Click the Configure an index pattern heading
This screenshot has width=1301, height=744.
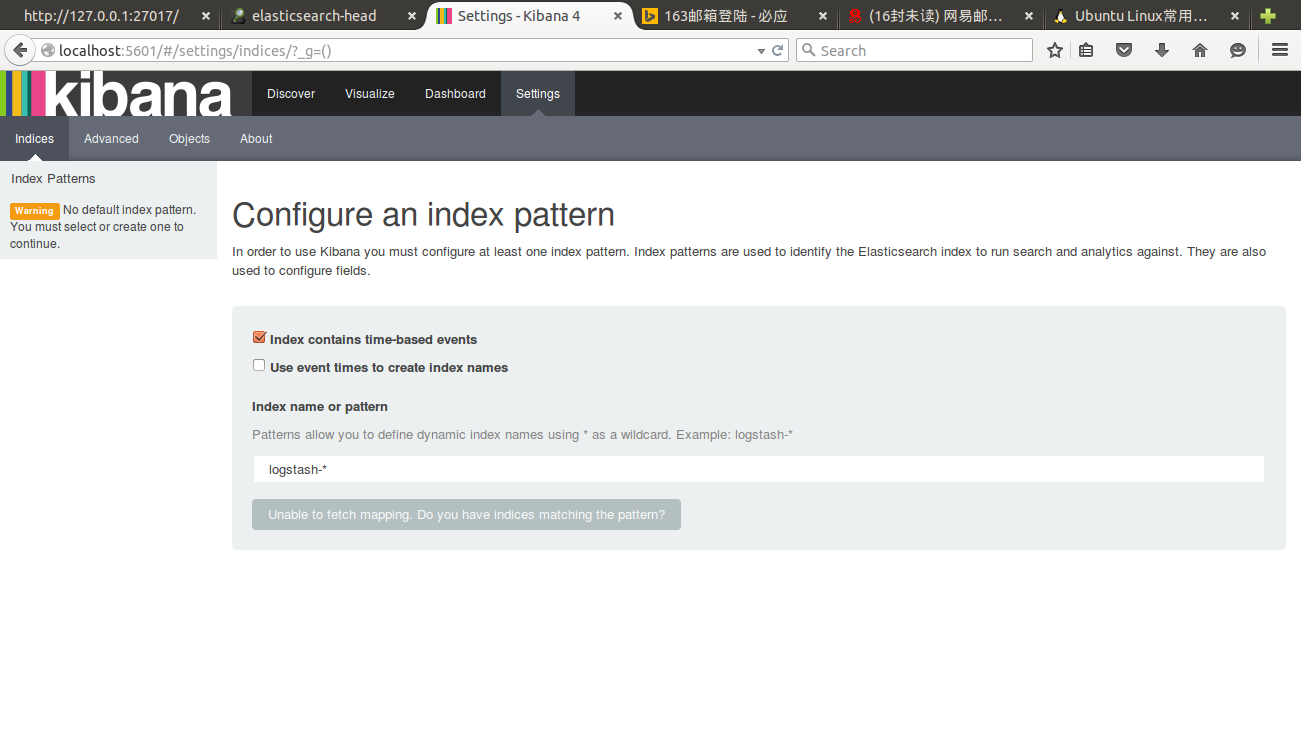(x=423, y=215)
